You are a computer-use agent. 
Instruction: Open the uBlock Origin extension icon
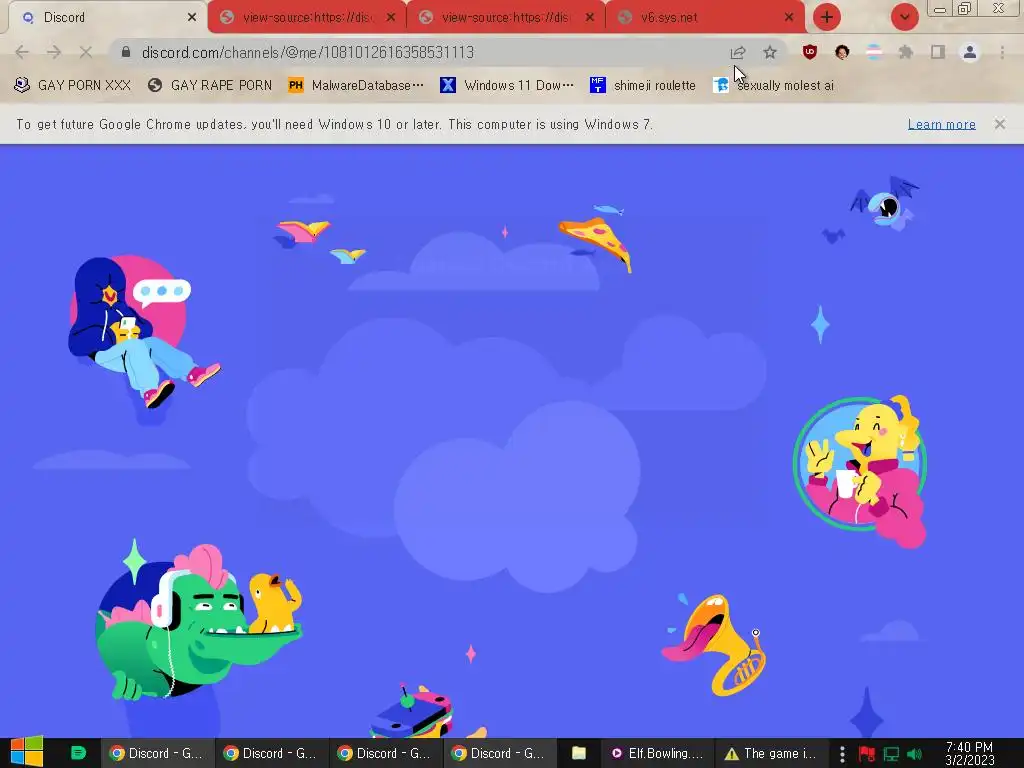pyautogui.click(x=810, y=52)
